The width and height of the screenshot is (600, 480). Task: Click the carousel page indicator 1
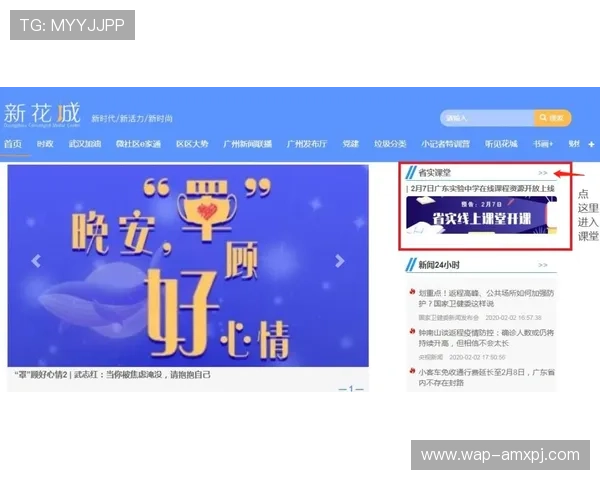click(x=351, y=389)
